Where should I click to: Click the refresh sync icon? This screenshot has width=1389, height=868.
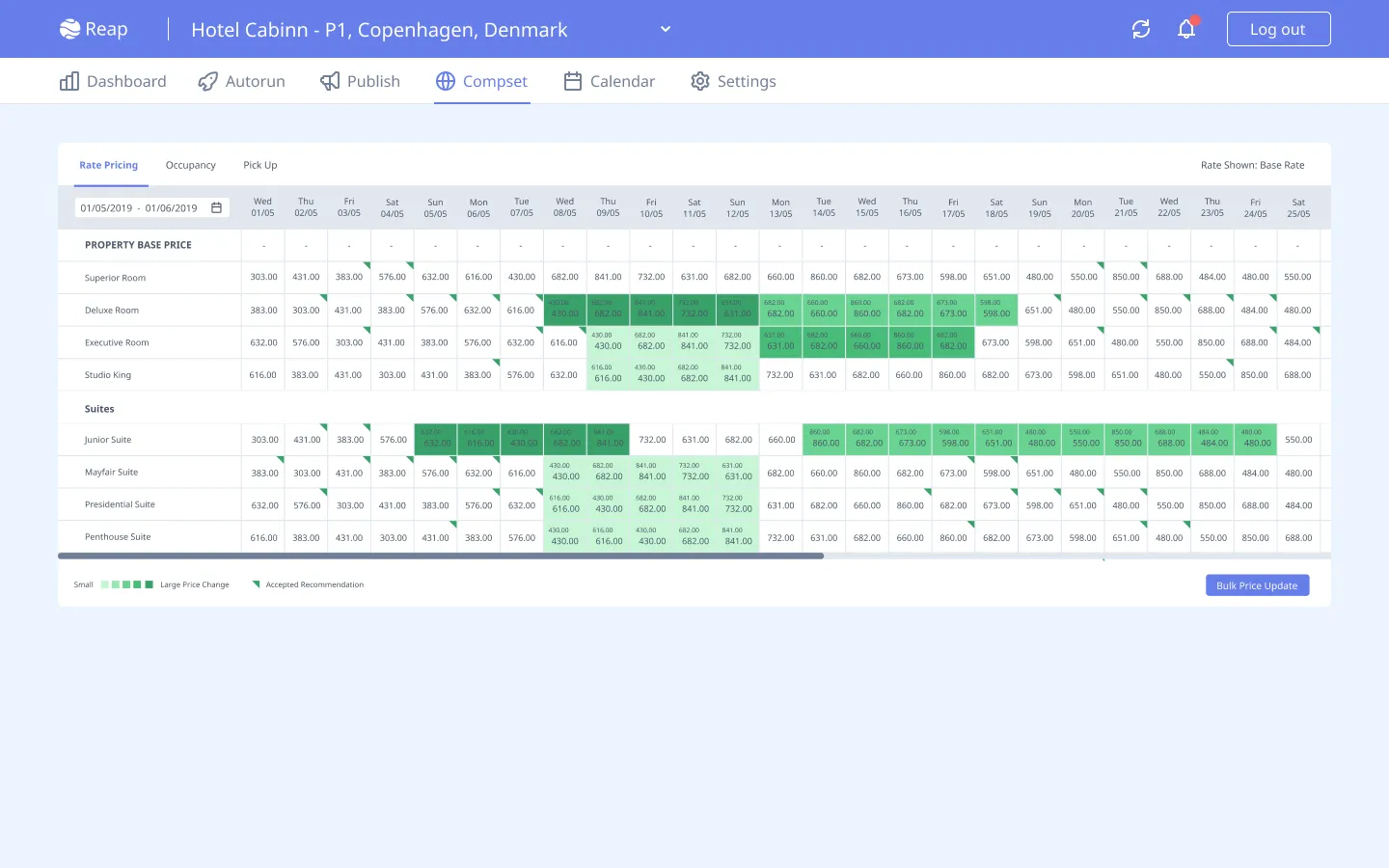pos(1141,29)
